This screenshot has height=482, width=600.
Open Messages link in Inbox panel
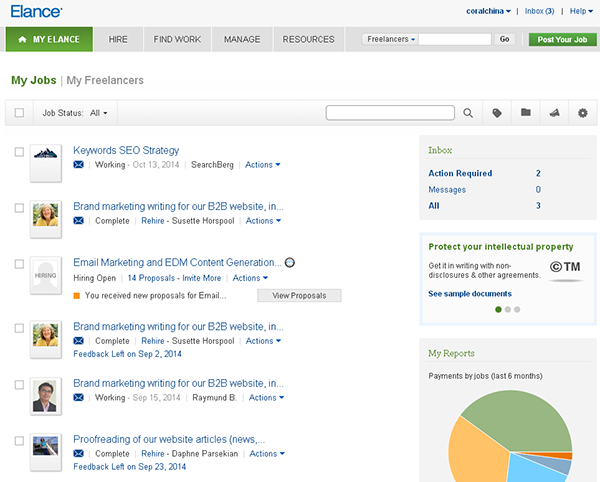tap(447, 189)
